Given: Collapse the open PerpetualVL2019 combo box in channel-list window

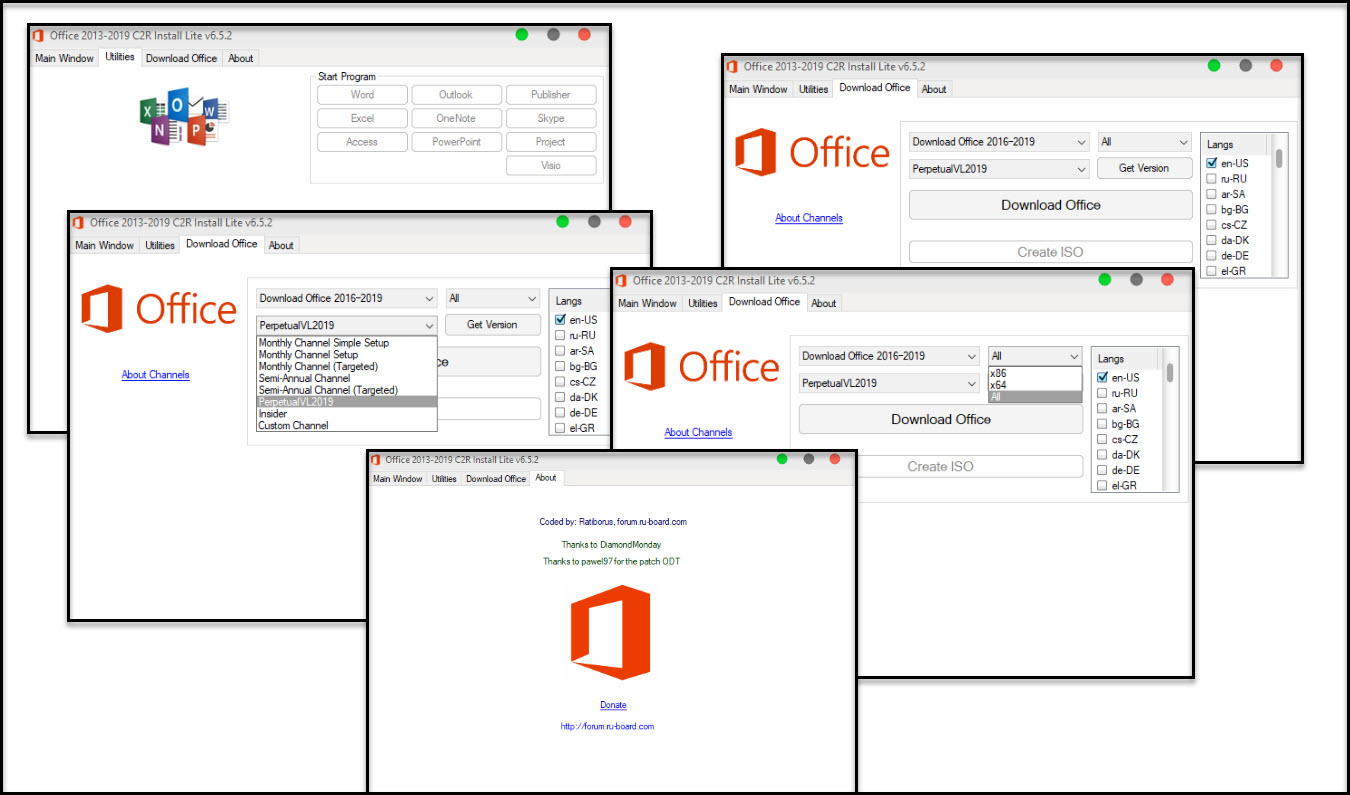Looking at the screenshot, I should coord(347,325).
